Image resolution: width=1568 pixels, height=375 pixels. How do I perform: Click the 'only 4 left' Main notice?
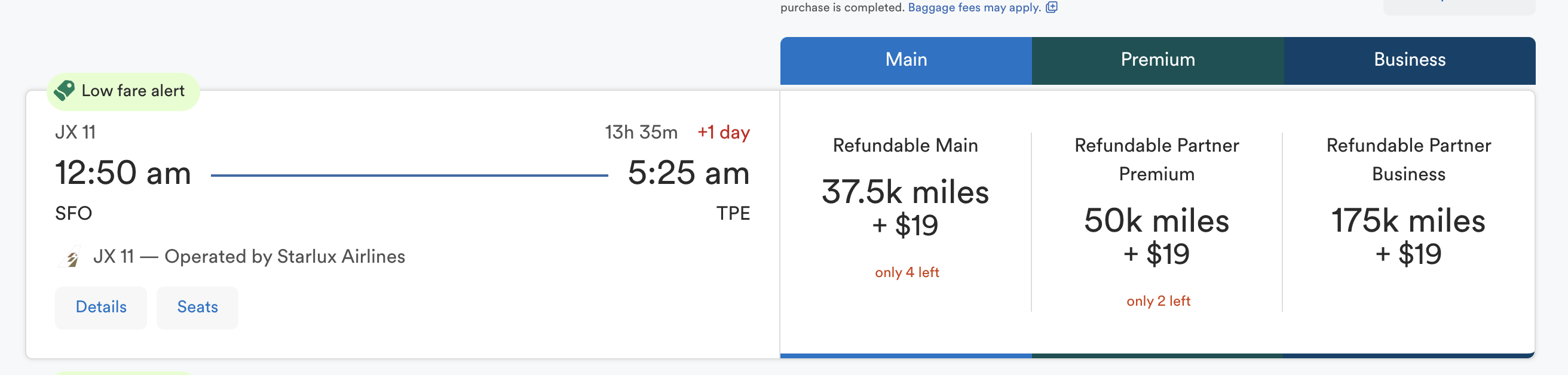tap(906, 273)
